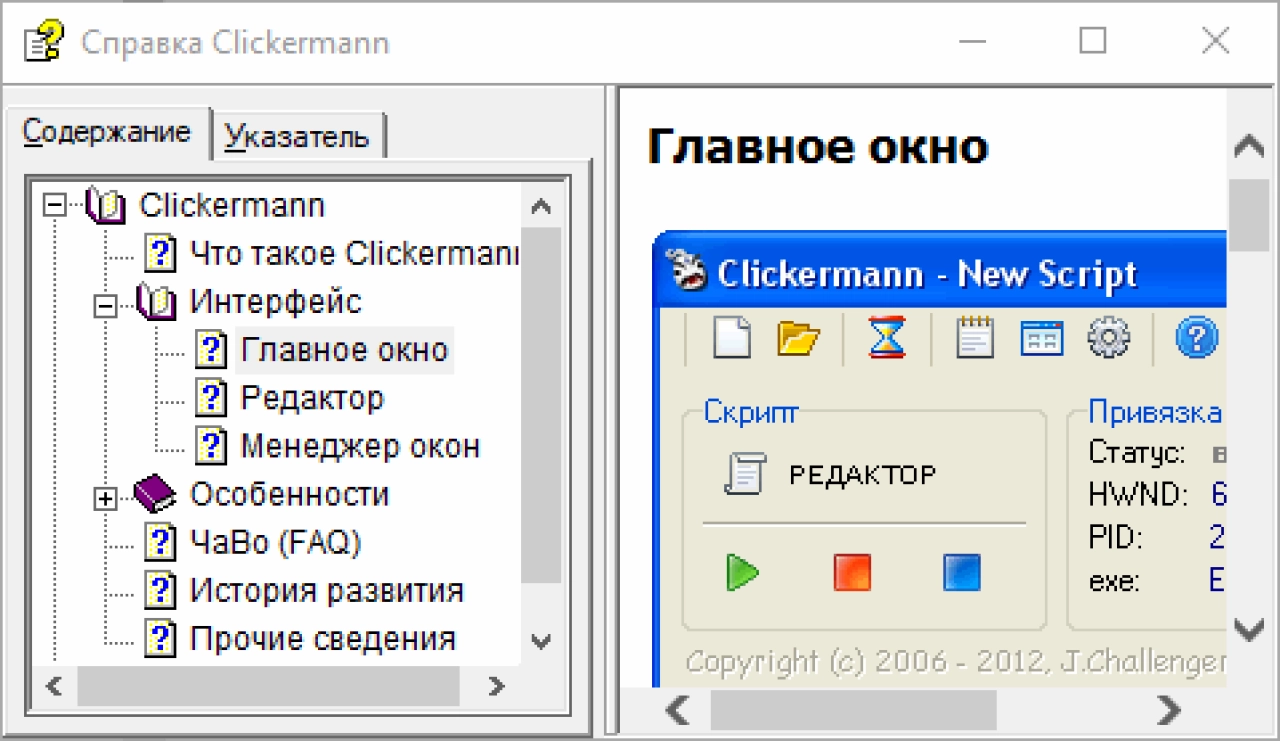Click the Скрипт group label

(x=750, y=412)
